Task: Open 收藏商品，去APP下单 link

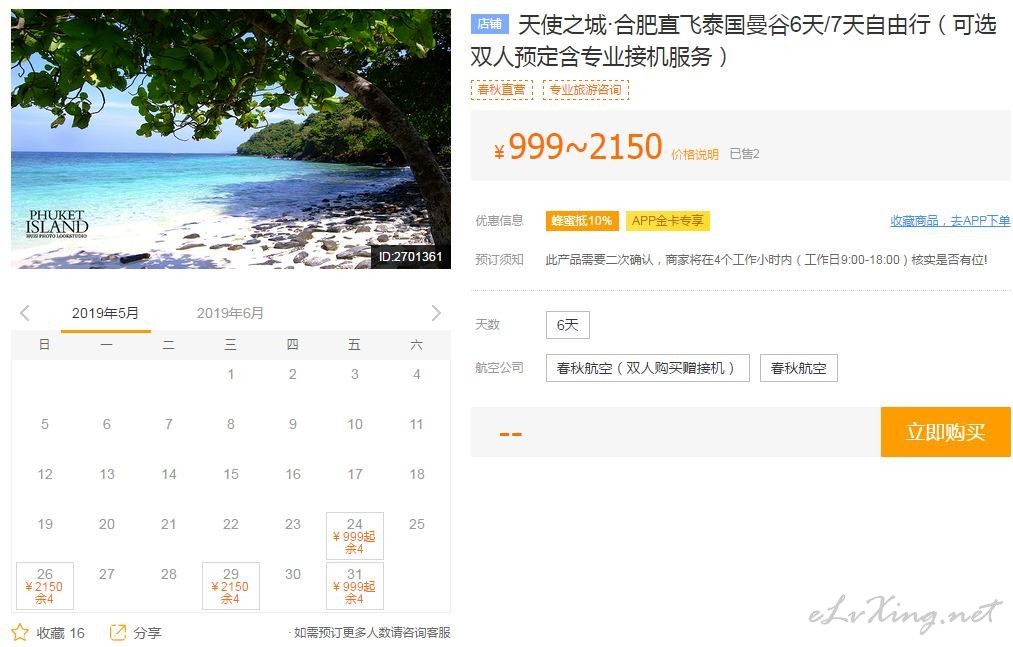Action: [950, 220]
